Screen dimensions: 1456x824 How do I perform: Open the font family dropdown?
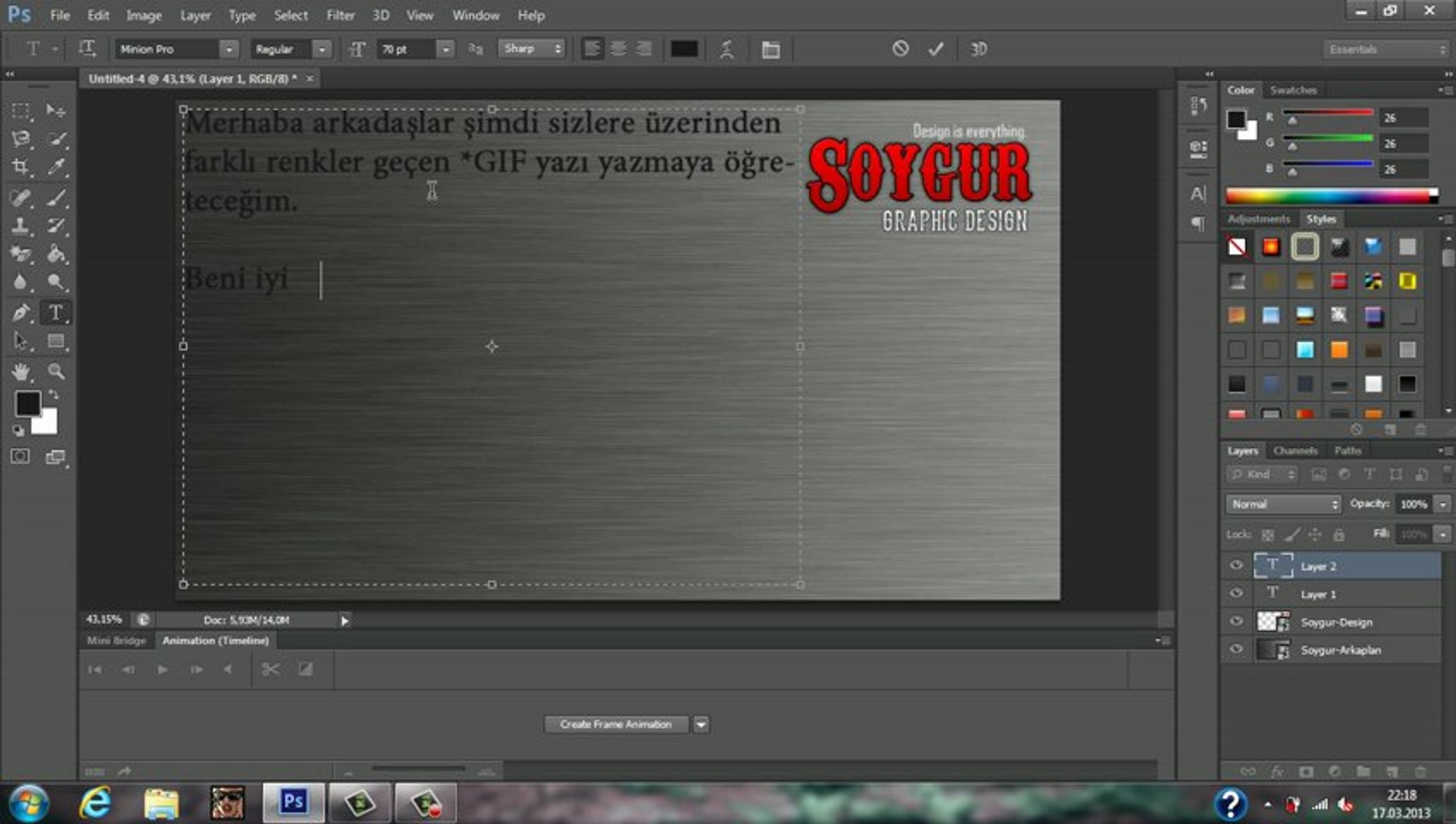(x=228, y=50)
